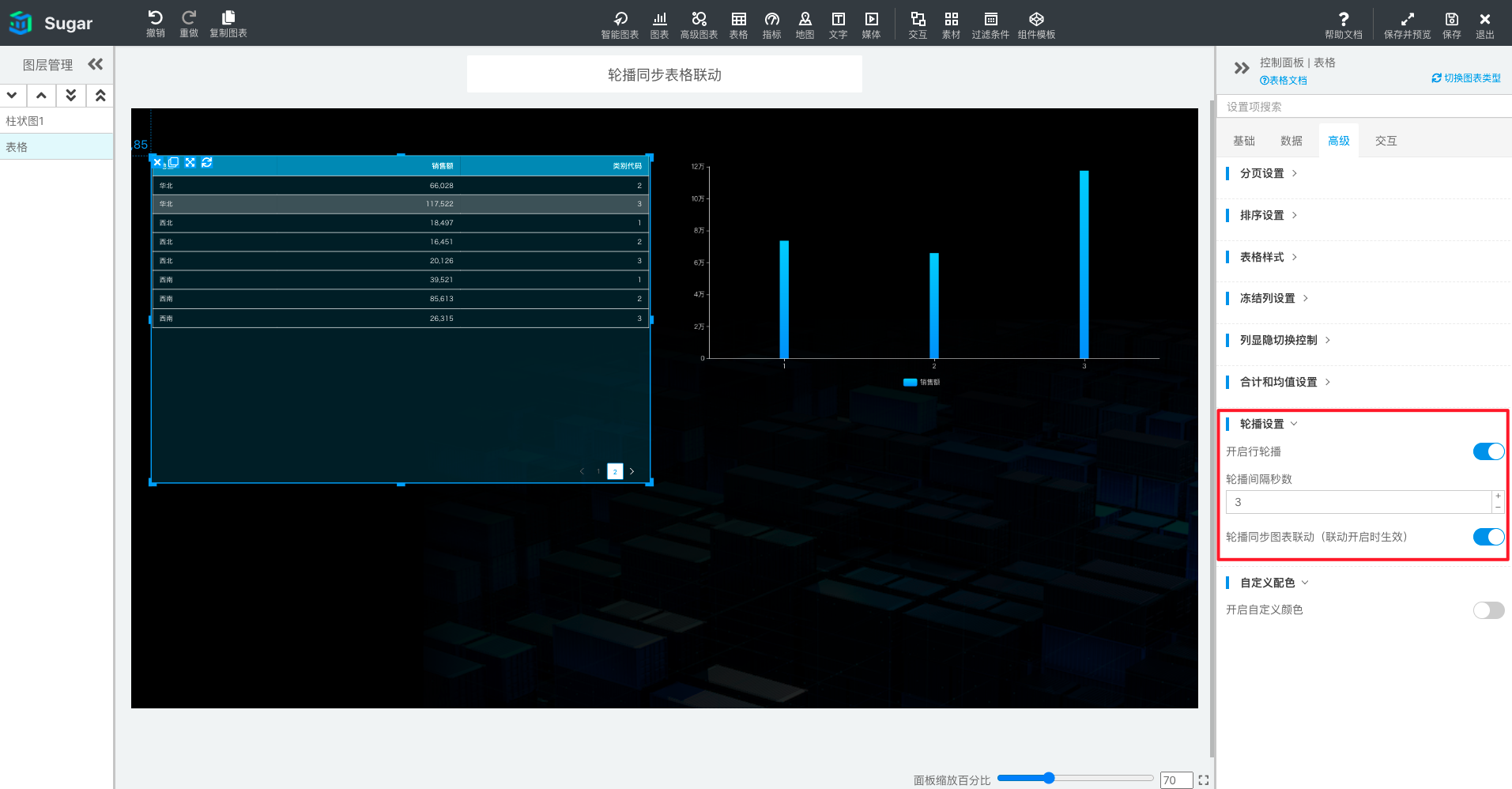
Task: Expand 合计和均值设置 section
Action: 1285,382
